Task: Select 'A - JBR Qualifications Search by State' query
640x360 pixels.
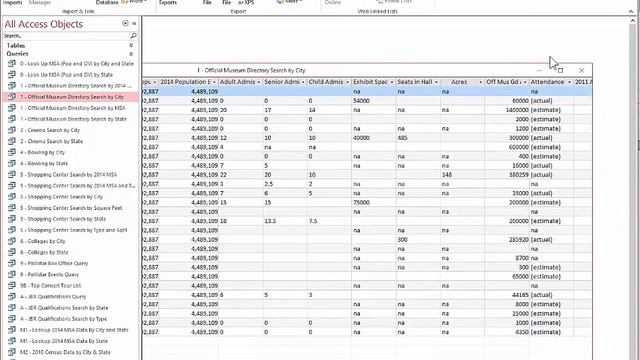Action: tap(71, 308)
